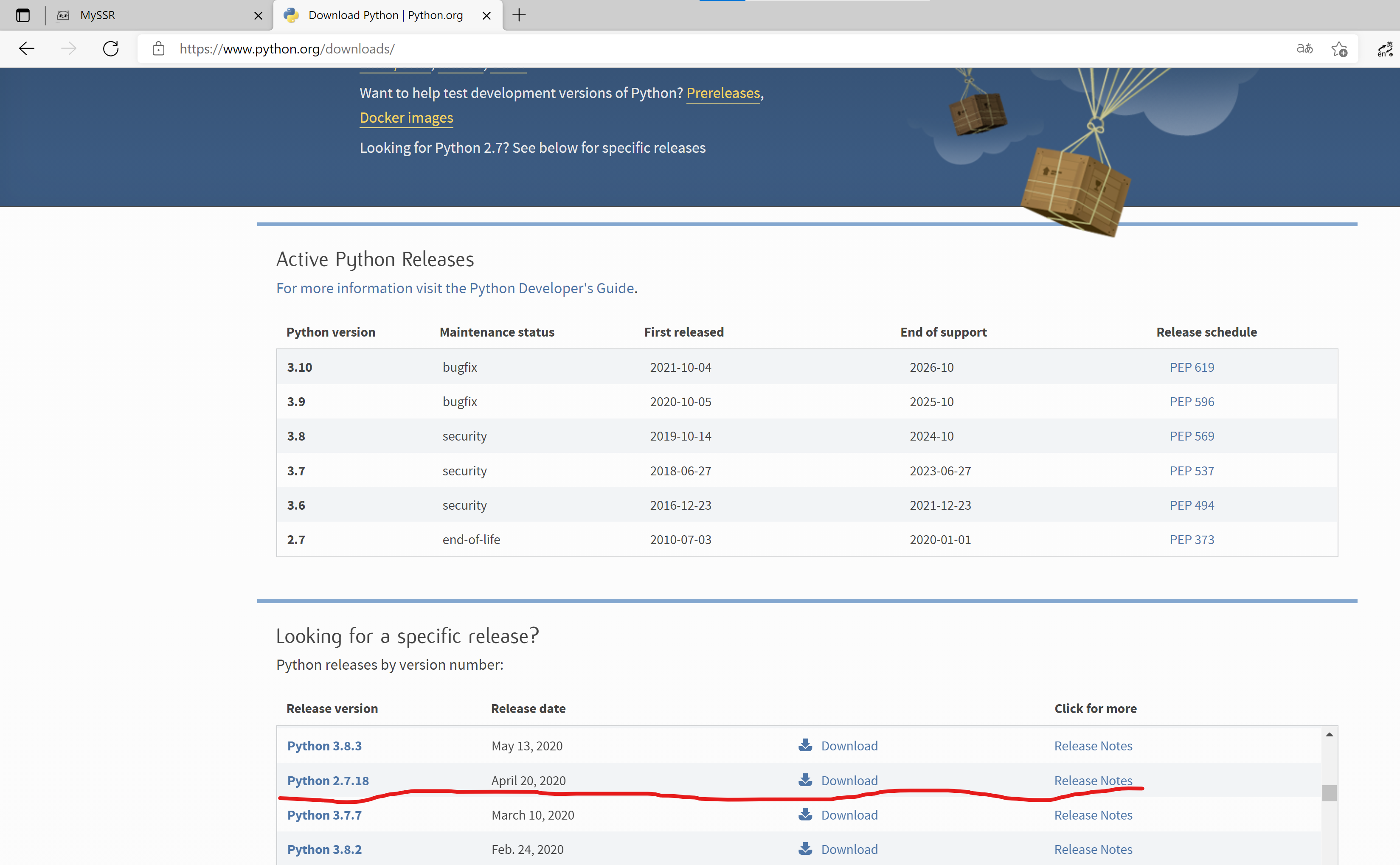
Task: Open the Docker images link
Action: [406, 117]
